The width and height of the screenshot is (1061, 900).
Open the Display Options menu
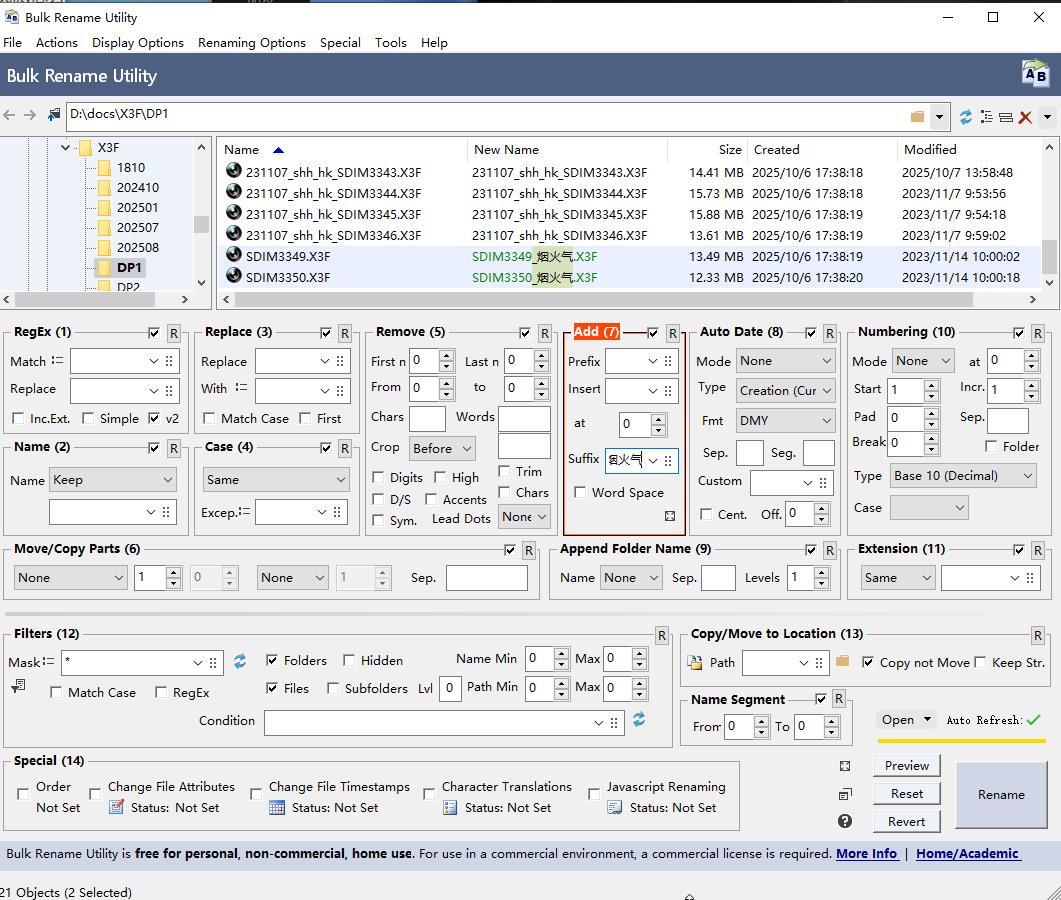pos(138,43)
